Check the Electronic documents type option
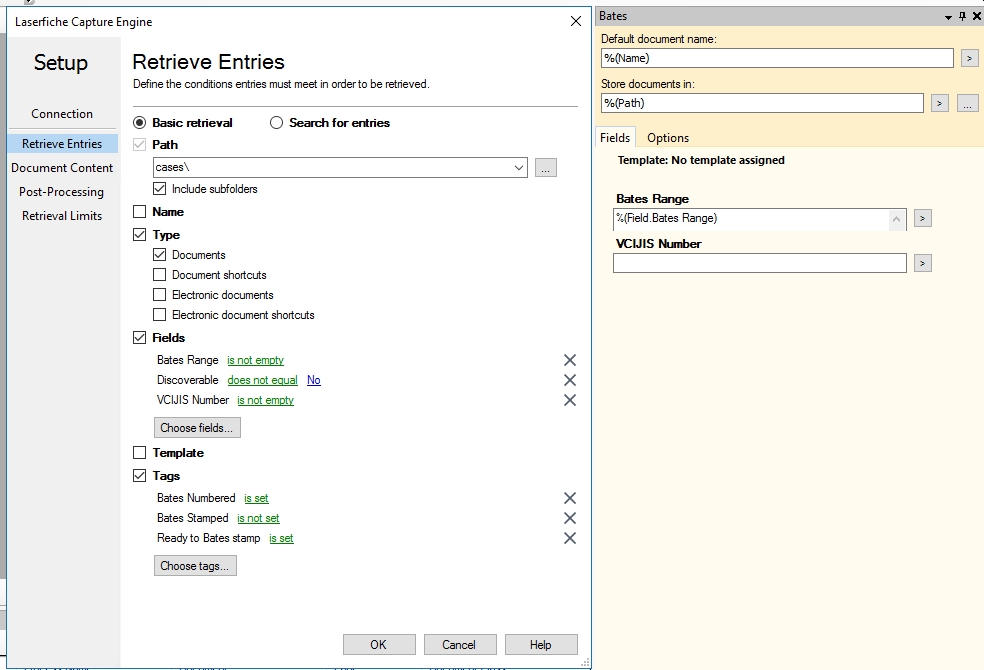This screenshot has height=670, width=984. 160,295
